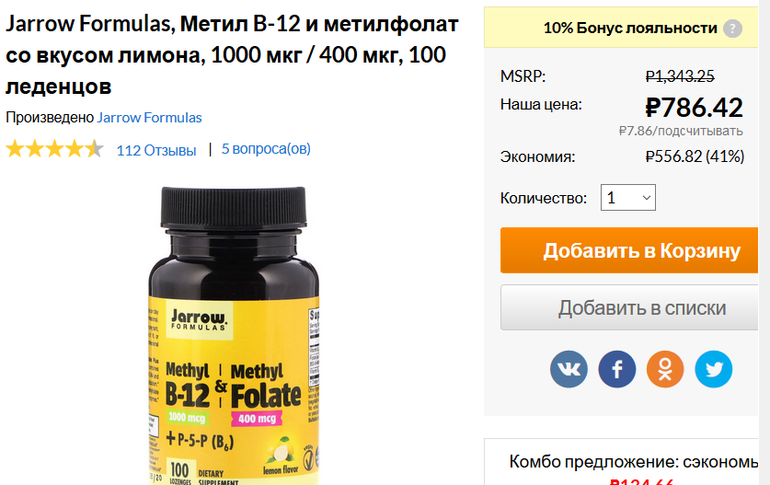Click the bottle's black cap
Screen dimensions: 770x485
pos(234,210)
